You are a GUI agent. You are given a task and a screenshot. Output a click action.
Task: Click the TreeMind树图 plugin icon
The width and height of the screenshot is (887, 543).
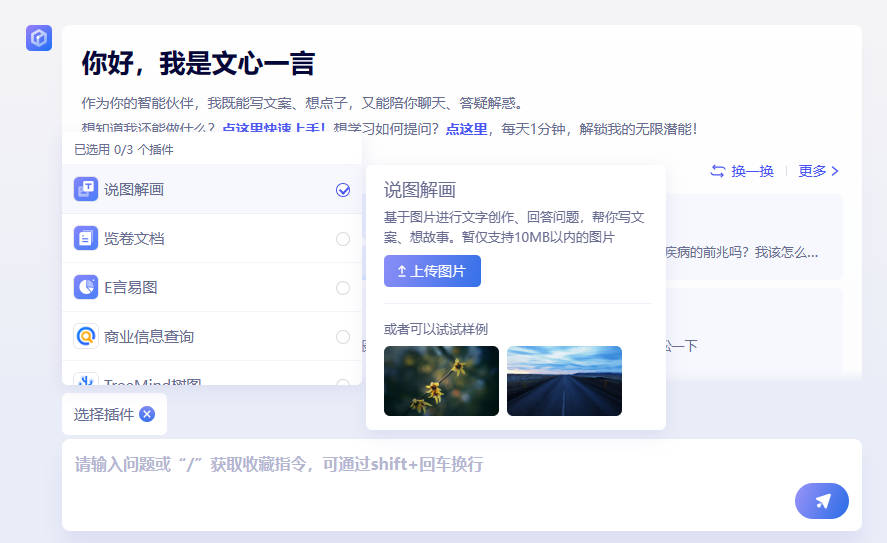86,379
